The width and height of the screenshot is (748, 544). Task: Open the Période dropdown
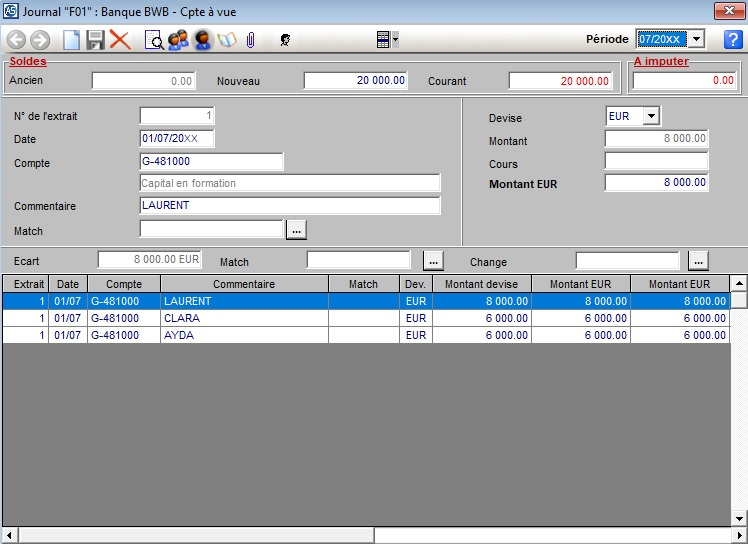coord(697,39)
